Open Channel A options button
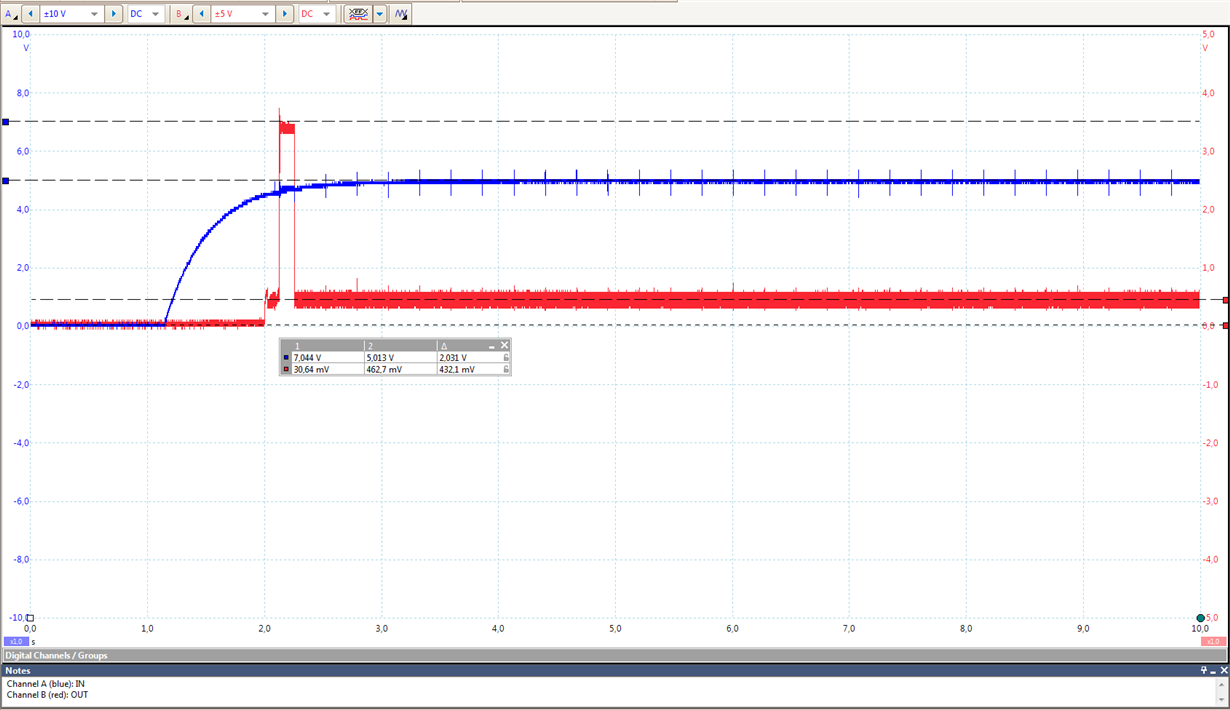The width and height of the screenshot is (1230, 710). point(11,14)
